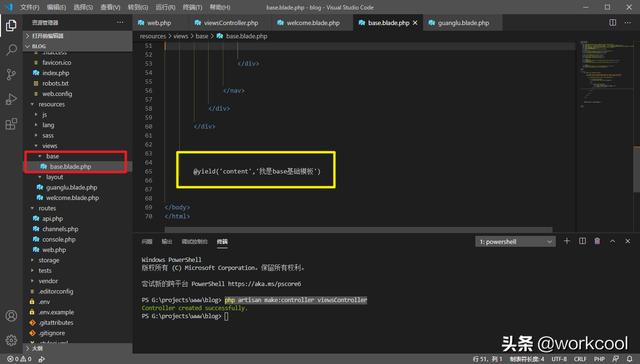Maximize the panel with up chevron
The height and width of the screenshot is (364, 640).
[x=612, y=242]
